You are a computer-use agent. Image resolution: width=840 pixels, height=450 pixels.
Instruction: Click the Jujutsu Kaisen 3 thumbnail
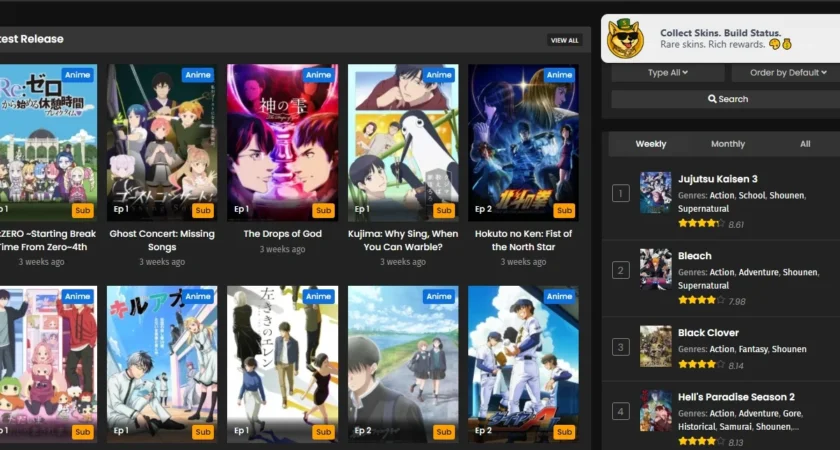[656, 192]
